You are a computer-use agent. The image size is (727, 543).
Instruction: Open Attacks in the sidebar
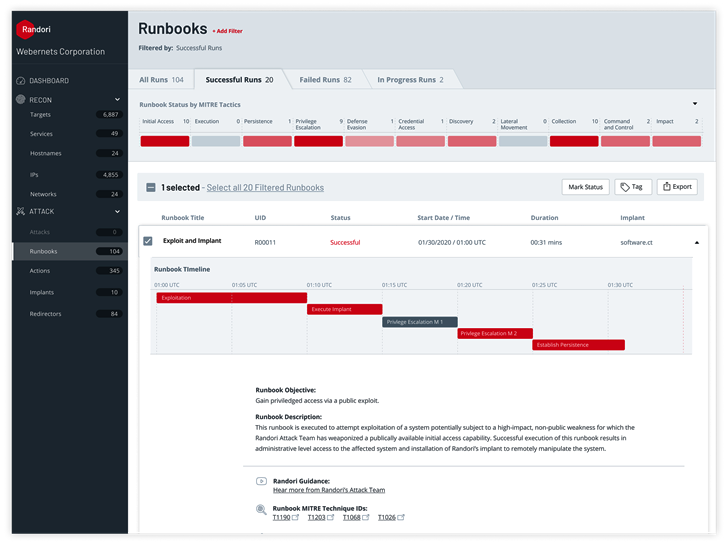click(x=70, y=232)
